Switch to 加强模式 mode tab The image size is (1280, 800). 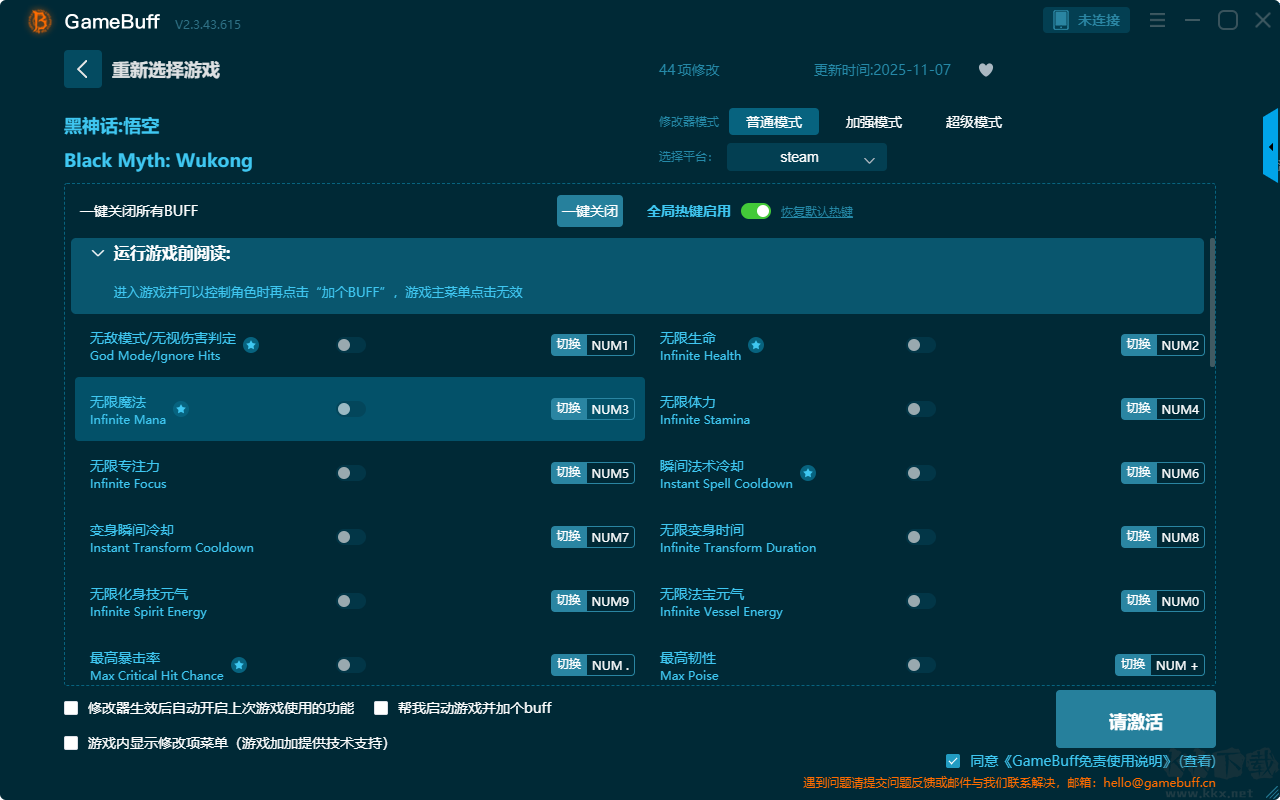tap(874, 122)
